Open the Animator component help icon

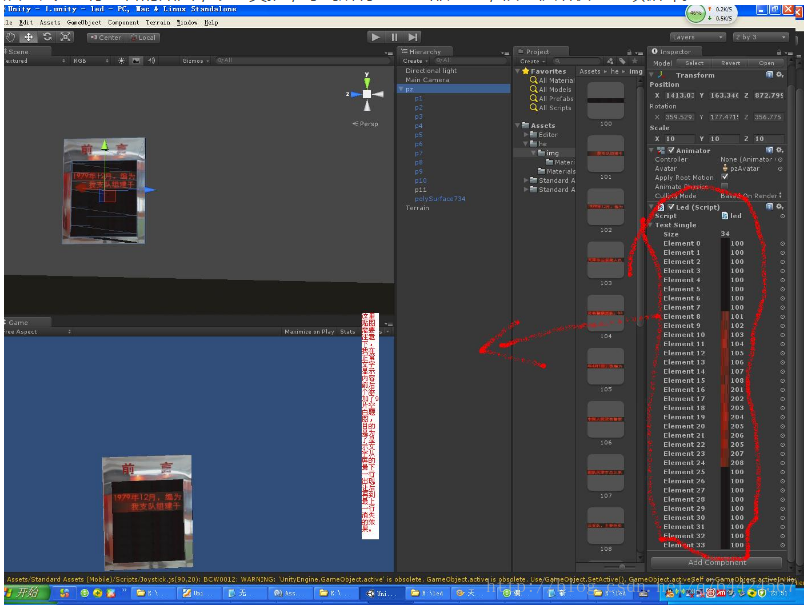[769, 150]
